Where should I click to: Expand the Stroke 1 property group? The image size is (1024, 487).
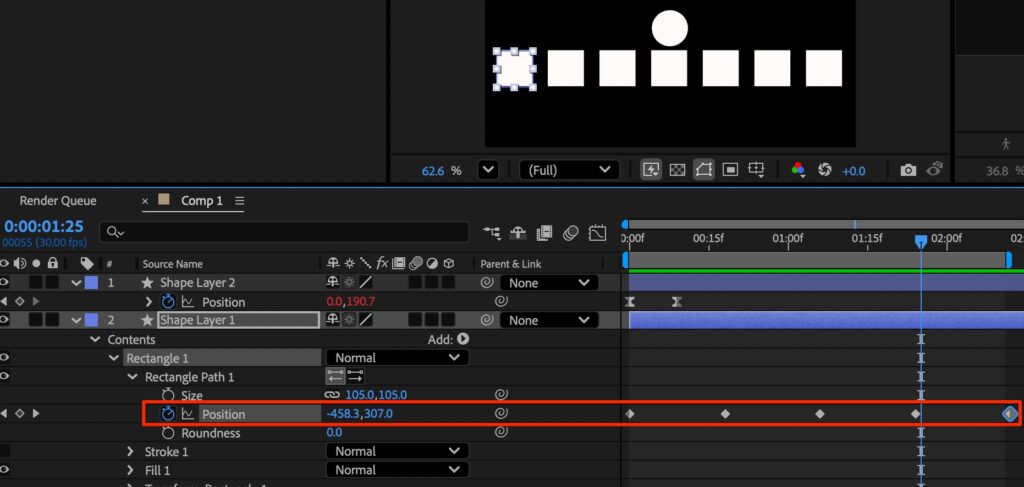(130, 452)
